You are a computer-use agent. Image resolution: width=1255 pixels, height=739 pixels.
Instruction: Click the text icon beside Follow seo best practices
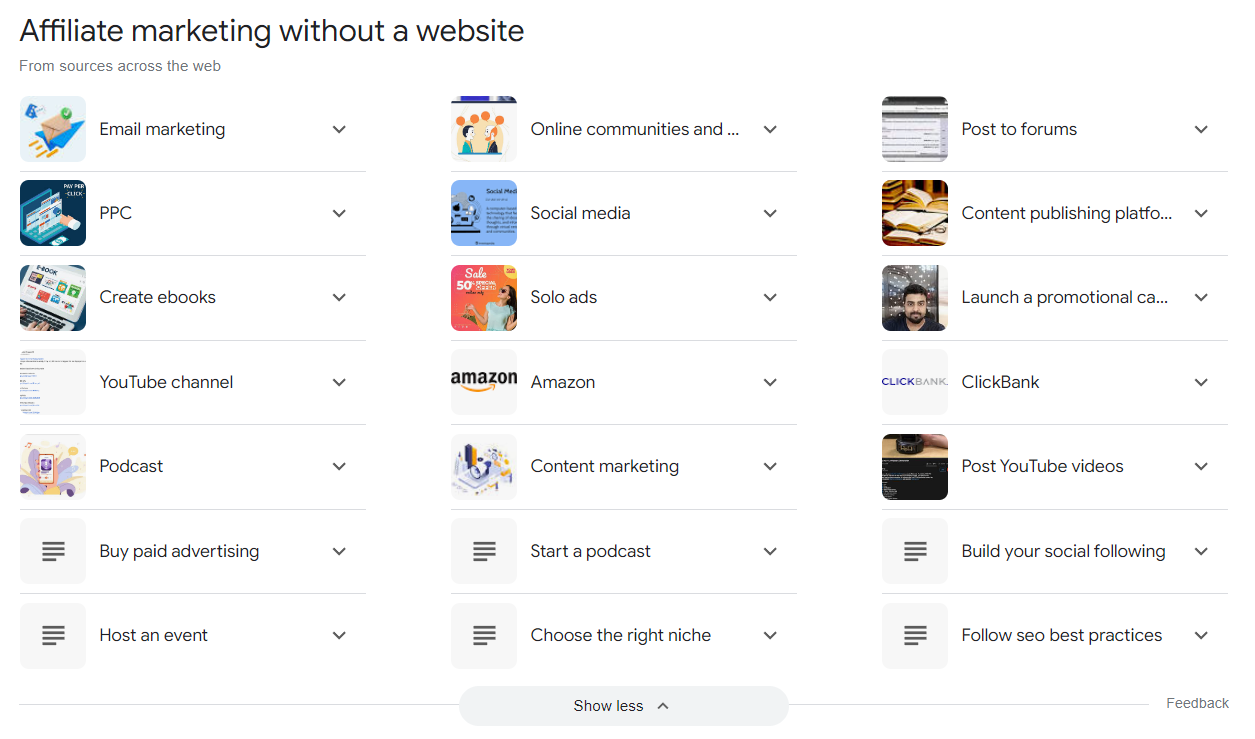pos(915,635)
